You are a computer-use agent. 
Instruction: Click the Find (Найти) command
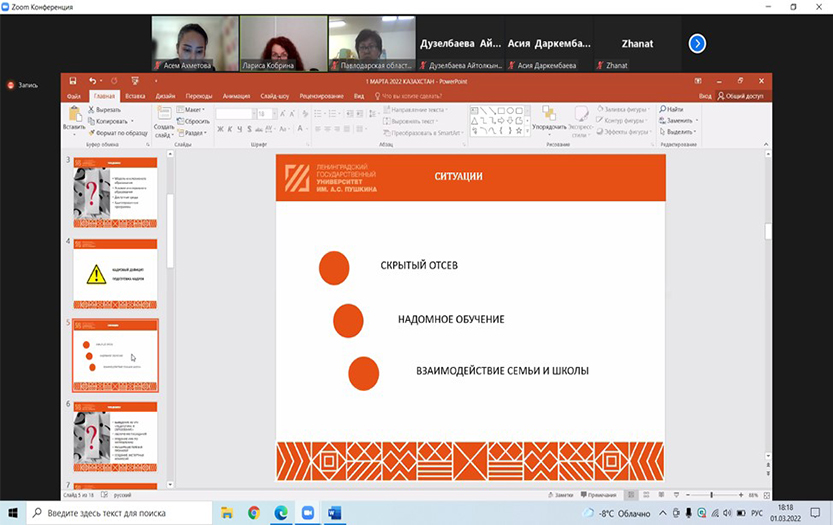(x=672, y=109)
